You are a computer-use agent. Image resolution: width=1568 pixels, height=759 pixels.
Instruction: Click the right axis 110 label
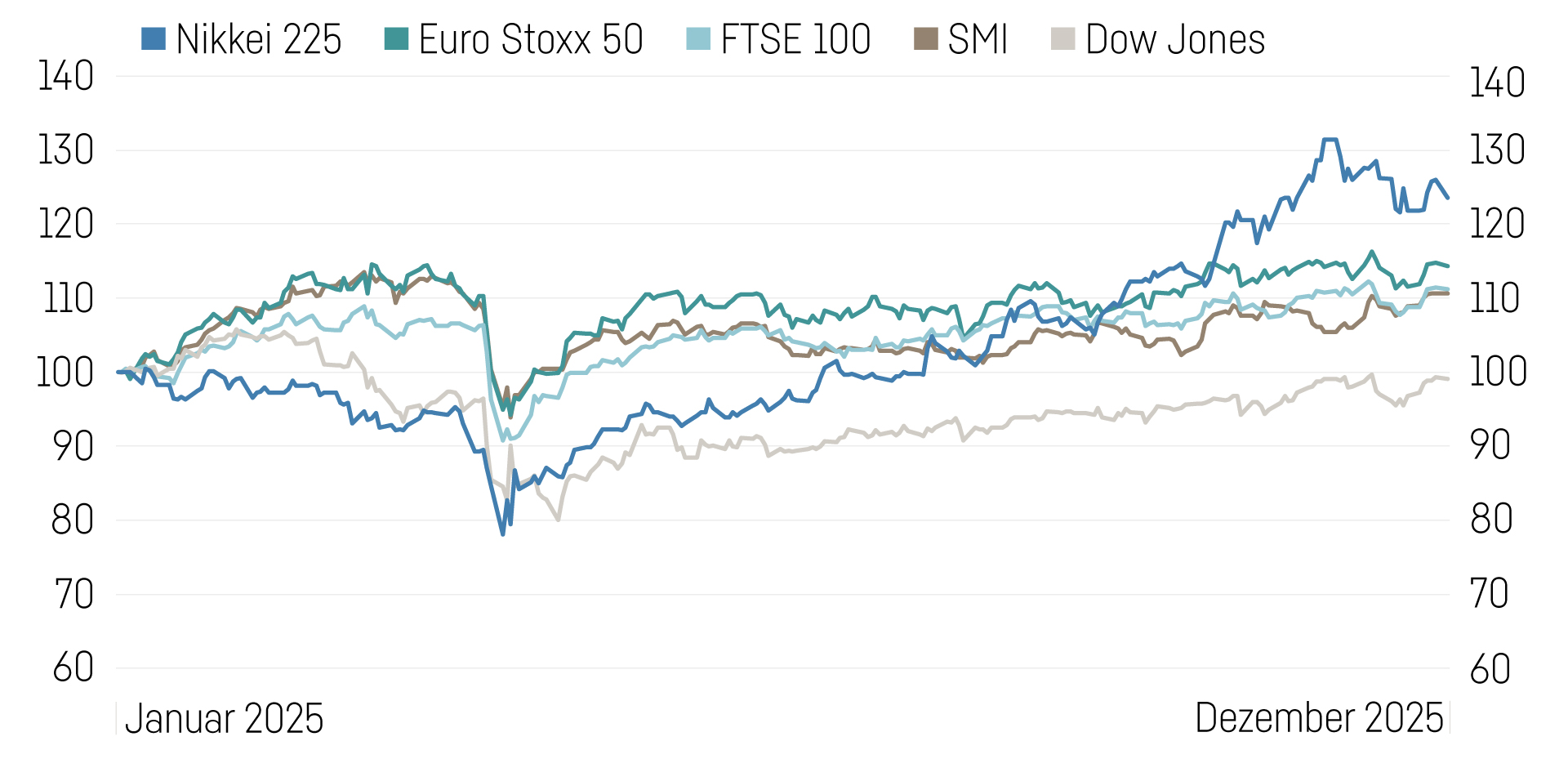tap(1495, 299)
